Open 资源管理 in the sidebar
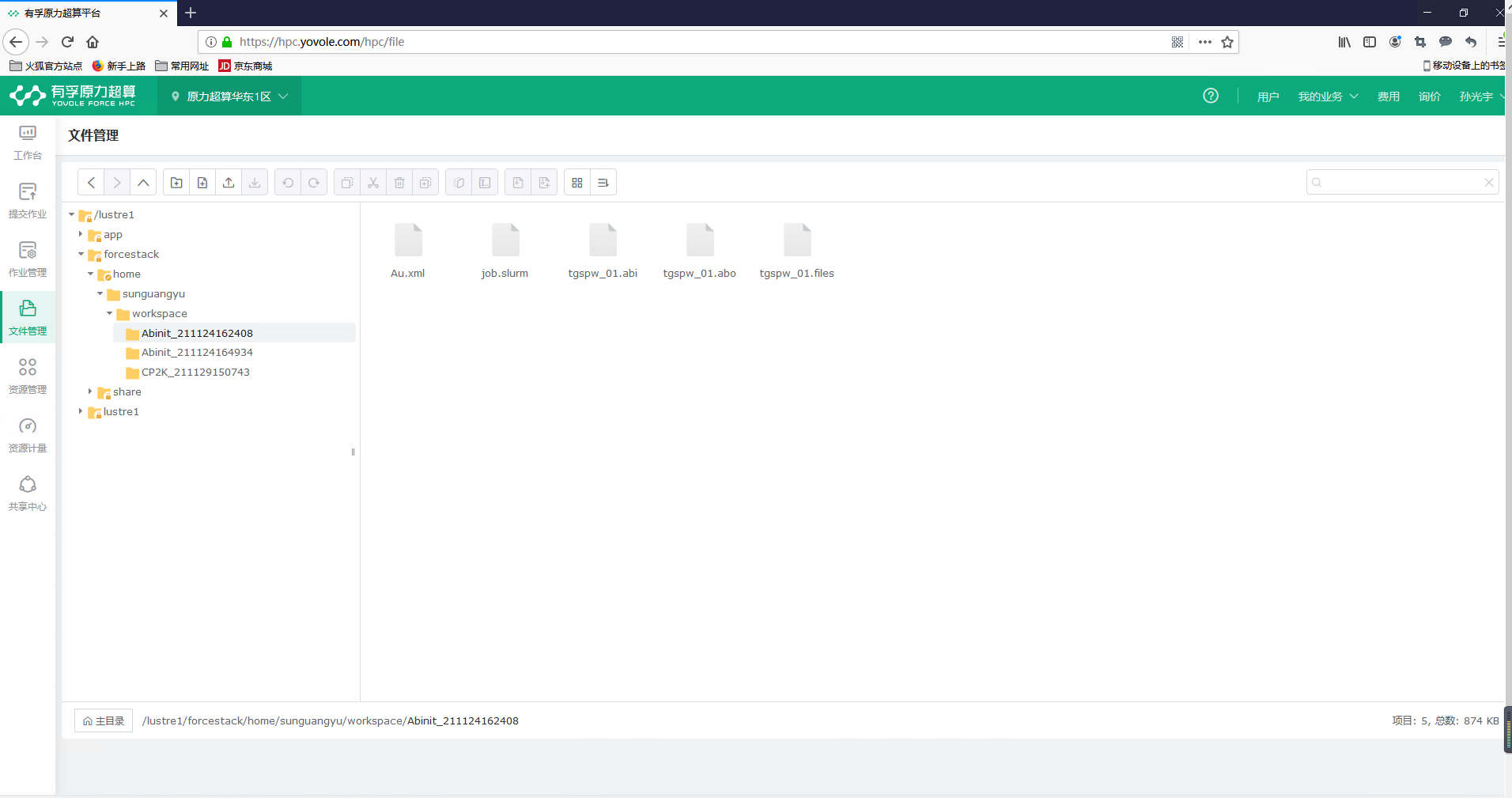This screenshot has width=1512, height=798. click(x=28, y=377)
